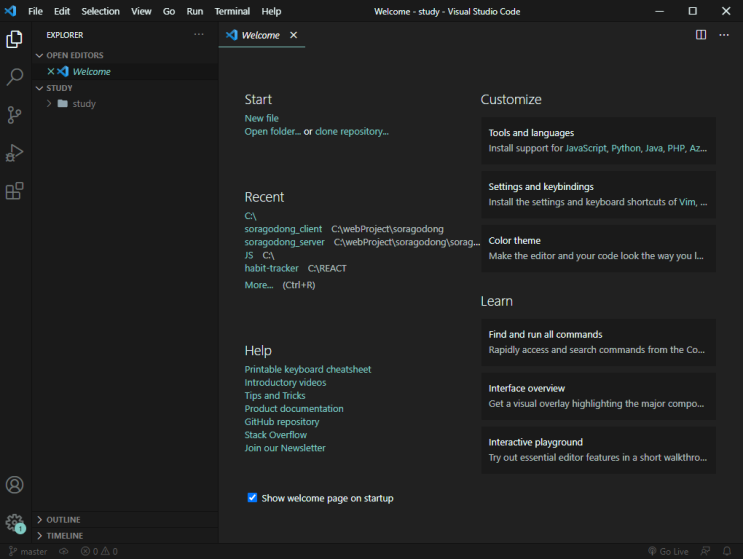Open Tips and Tricks link
This screenshot has height=559, width=743.
click(275, 396)
